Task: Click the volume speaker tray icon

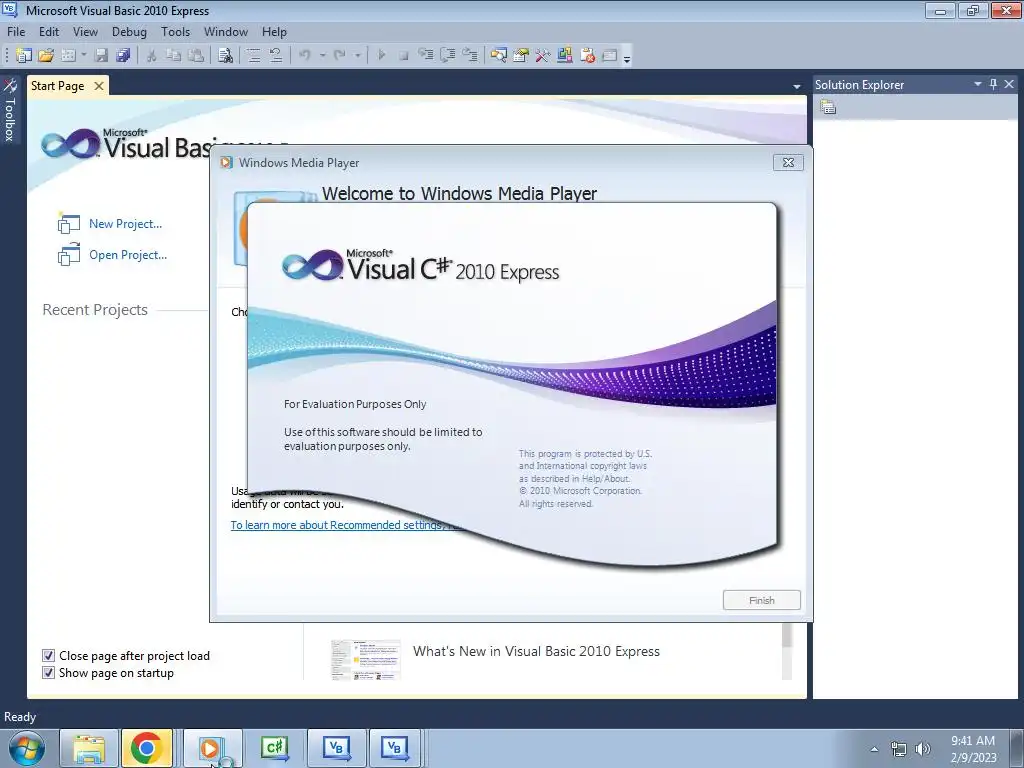Action: (923, 749)
